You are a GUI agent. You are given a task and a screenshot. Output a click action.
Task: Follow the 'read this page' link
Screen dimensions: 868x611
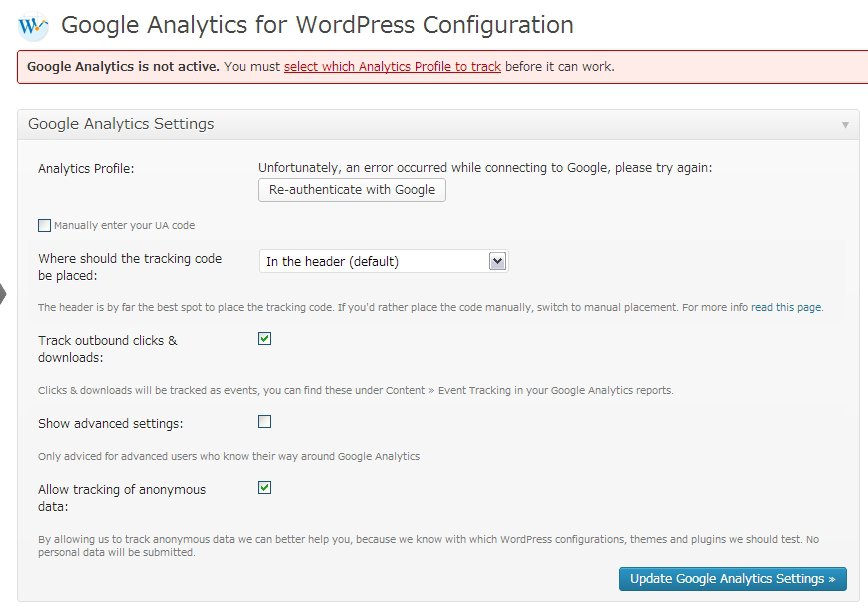pyautogui.click(x=786, y=307)
